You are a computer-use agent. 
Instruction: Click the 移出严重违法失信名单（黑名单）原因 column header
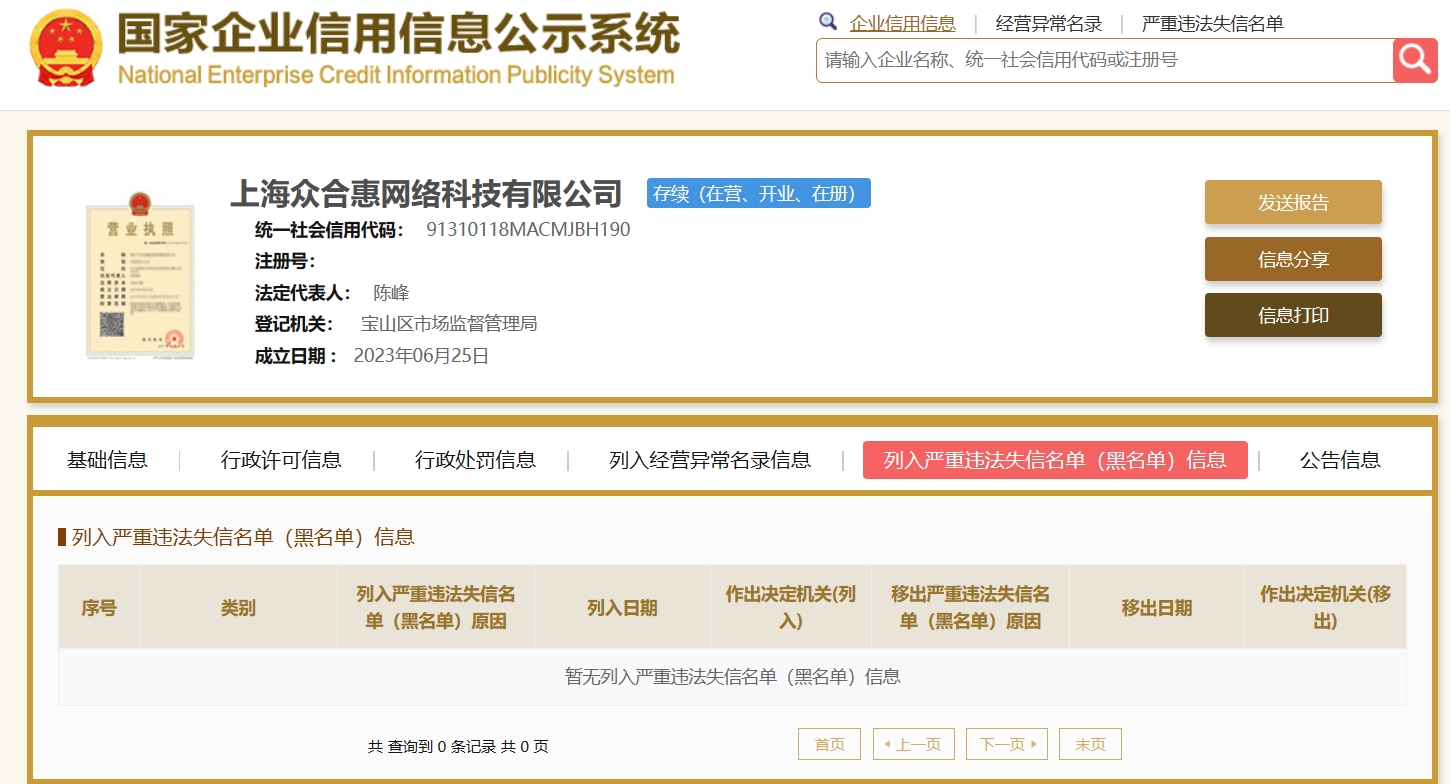[970, 607]
